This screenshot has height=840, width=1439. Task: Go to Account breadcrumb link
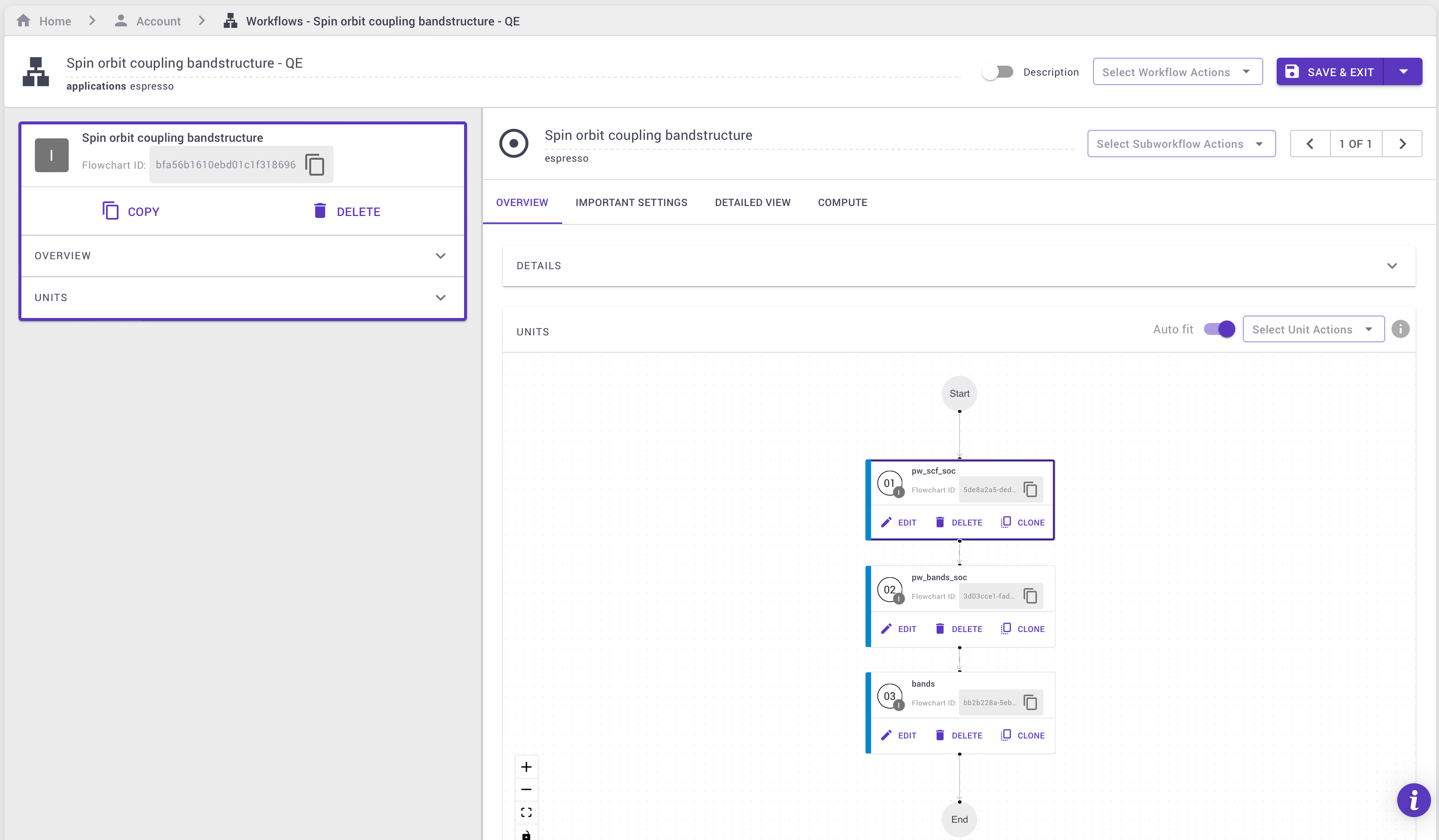(x=158, y=22)
